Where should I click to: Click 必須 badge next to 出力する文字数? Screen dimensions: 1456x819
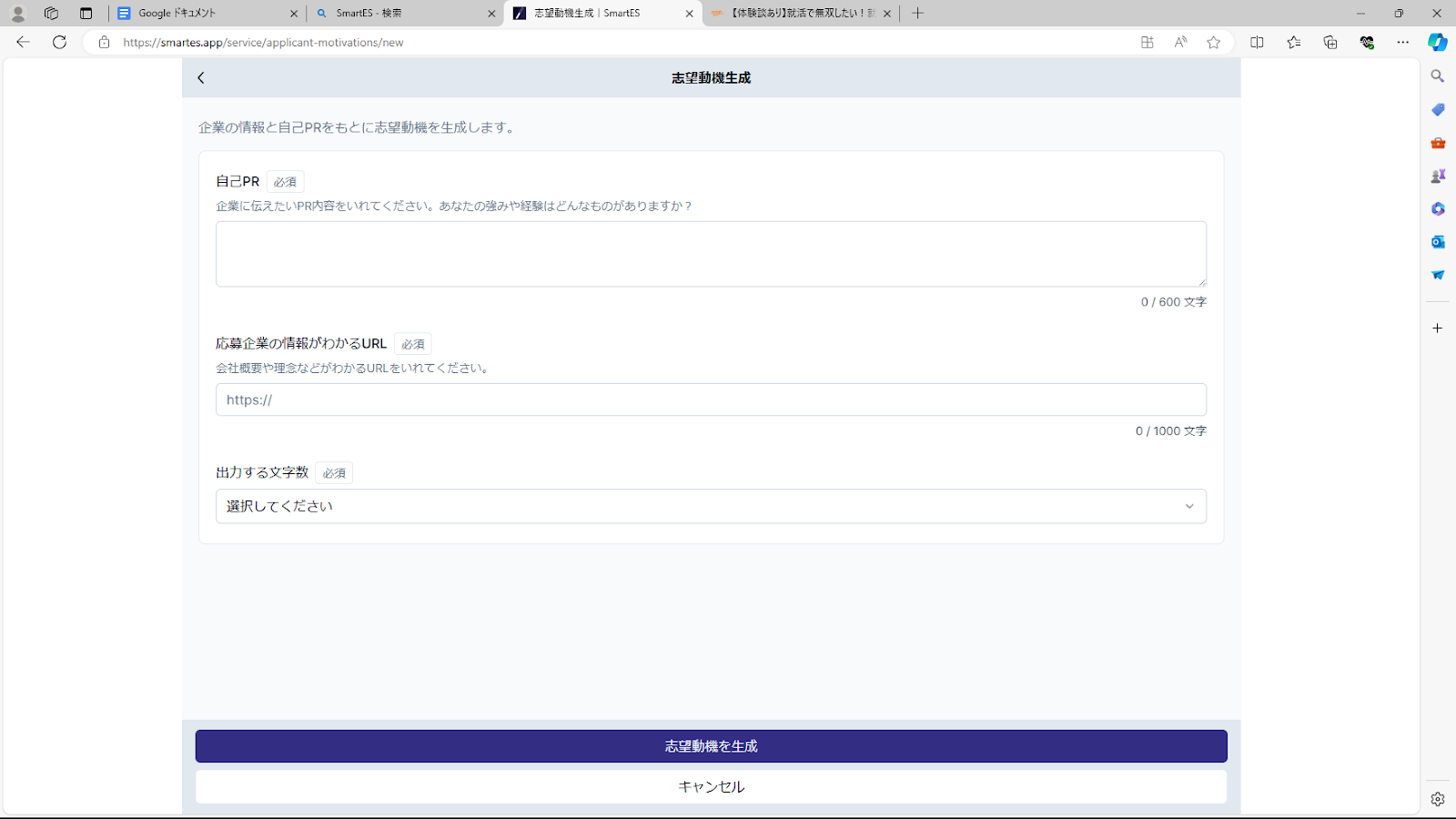tap(334, 473)
